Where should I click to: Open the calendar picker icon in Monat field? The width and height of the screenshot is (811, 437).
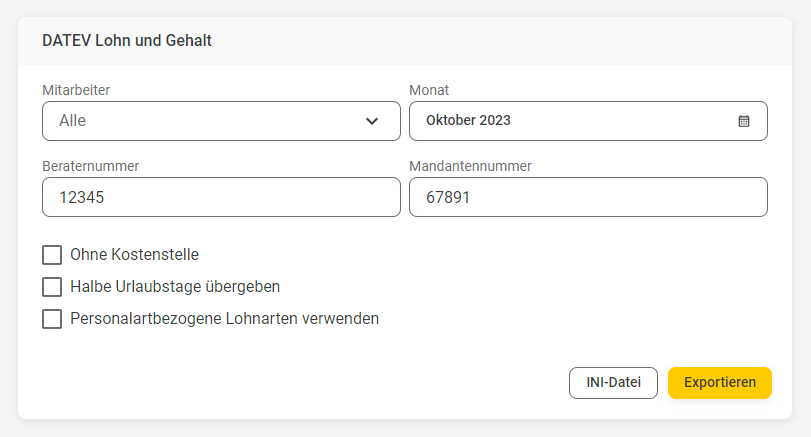743,121
